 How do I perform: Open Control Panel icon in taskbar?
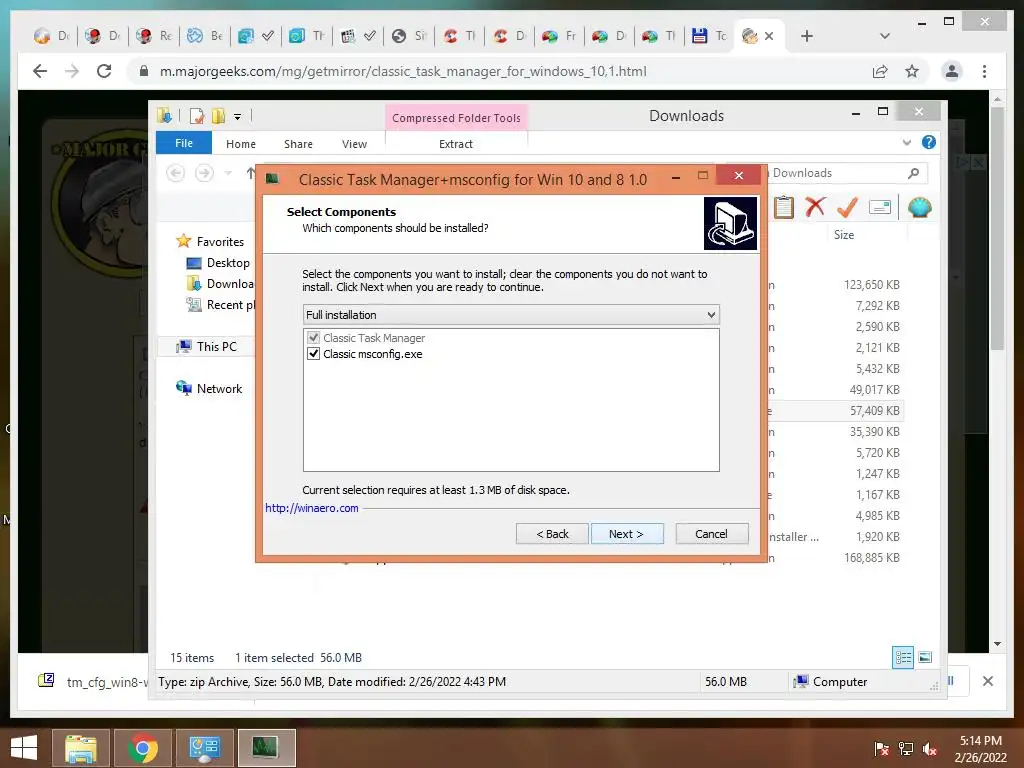pos(204,748)
